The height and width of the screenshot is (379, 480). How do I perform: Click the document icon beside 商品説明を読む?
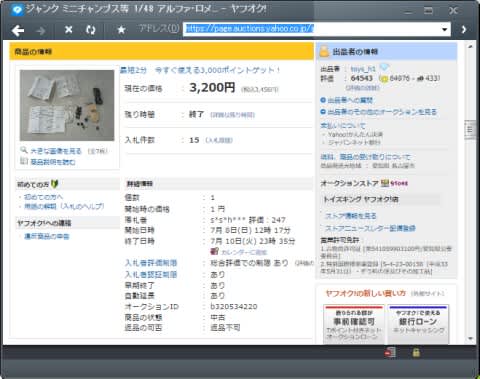pyautogui.click(x=24, y=161)
